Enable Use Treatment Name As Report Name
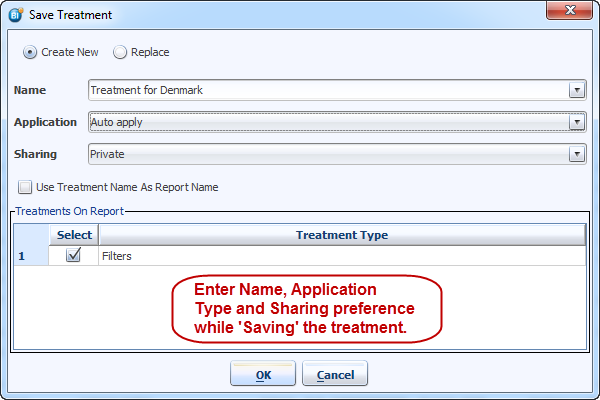 (25, 187)
